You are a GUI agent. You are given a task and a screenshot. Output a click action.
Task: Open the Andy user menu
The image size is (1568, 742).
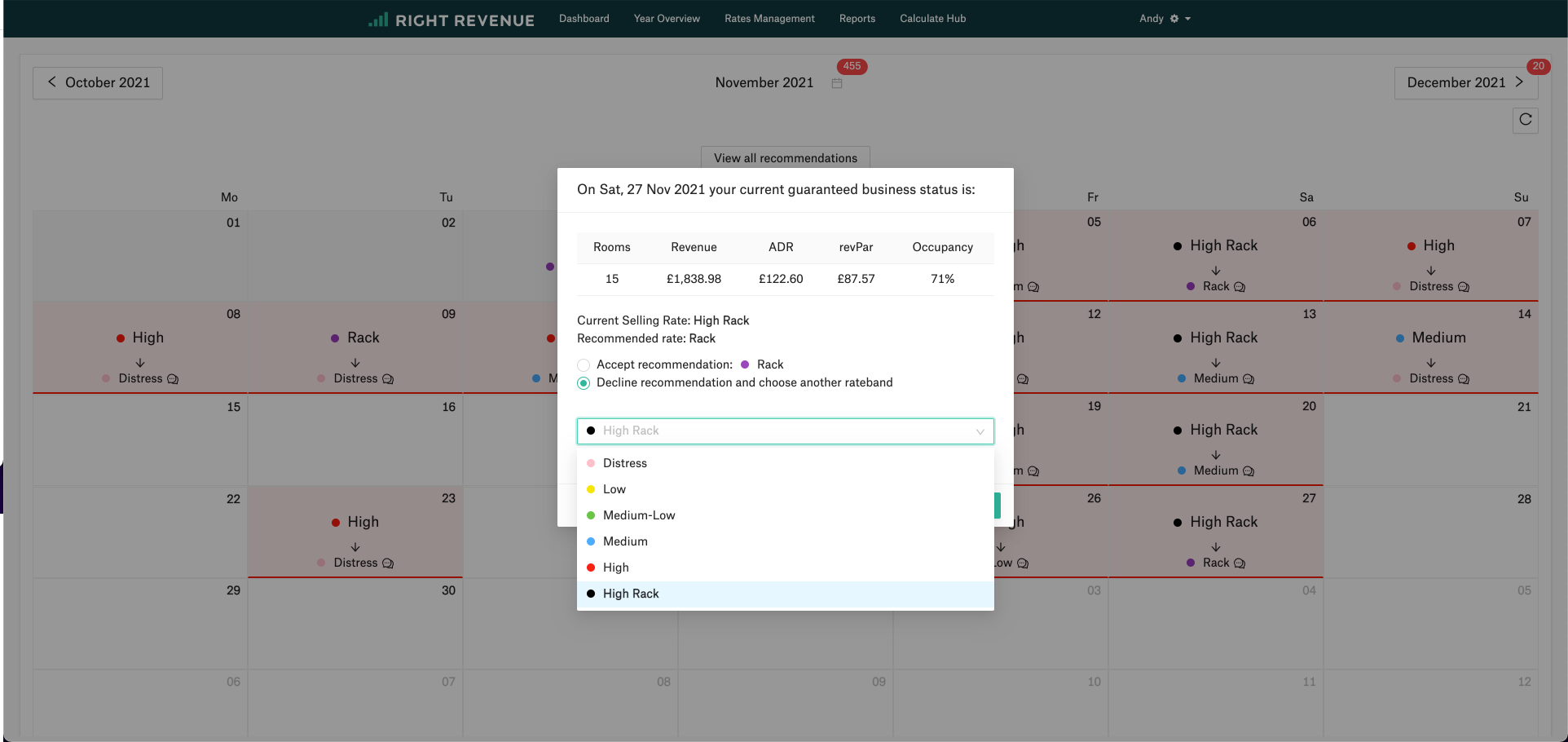(x=1165, y=19)
